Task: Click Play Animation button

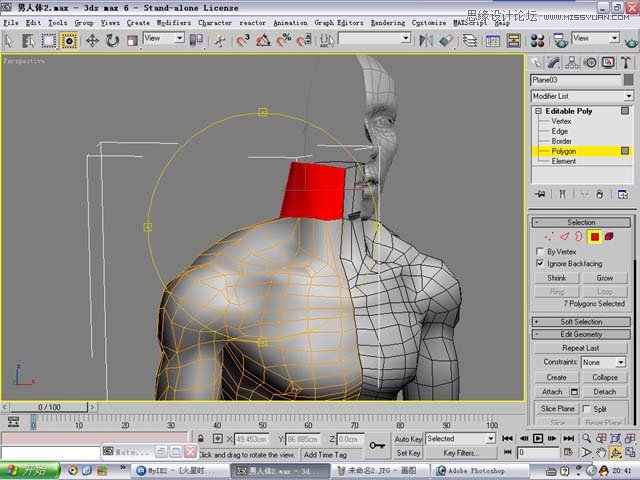Action: pyautogui.click(x=538, y=438)
